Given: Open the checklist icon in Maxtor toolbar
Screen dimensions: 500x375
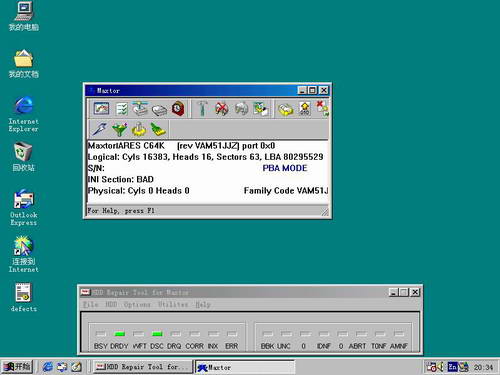Looking at the screenshot, I should click(x=122, y=109).
